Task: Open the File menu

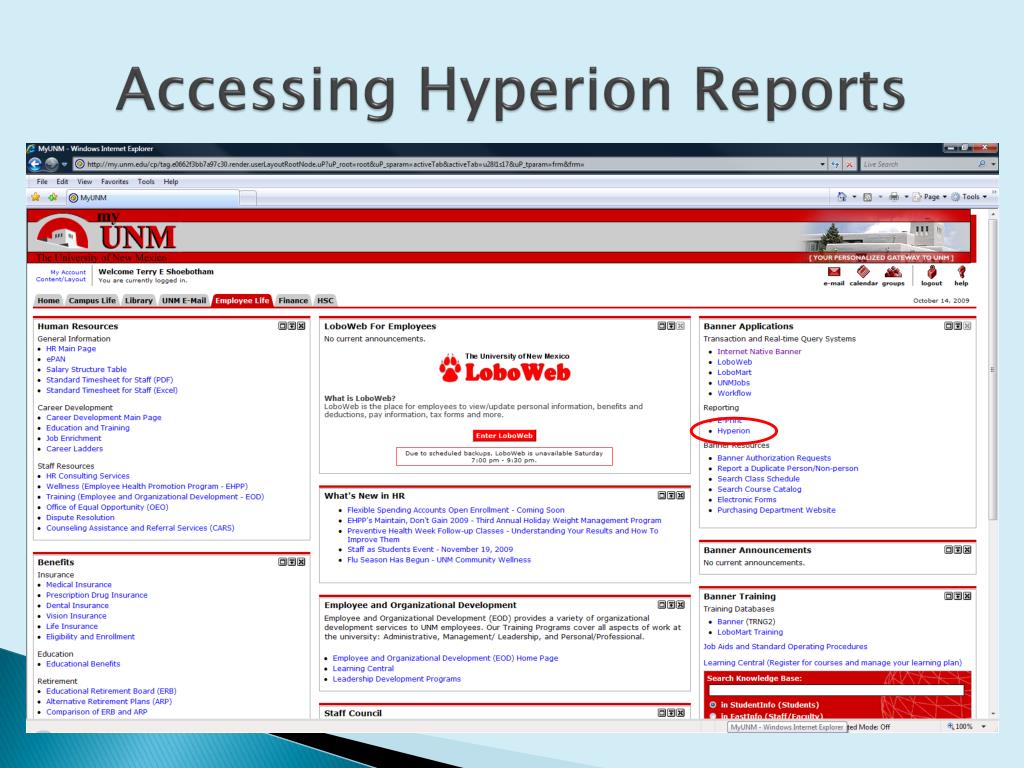Action: point(42,182)
